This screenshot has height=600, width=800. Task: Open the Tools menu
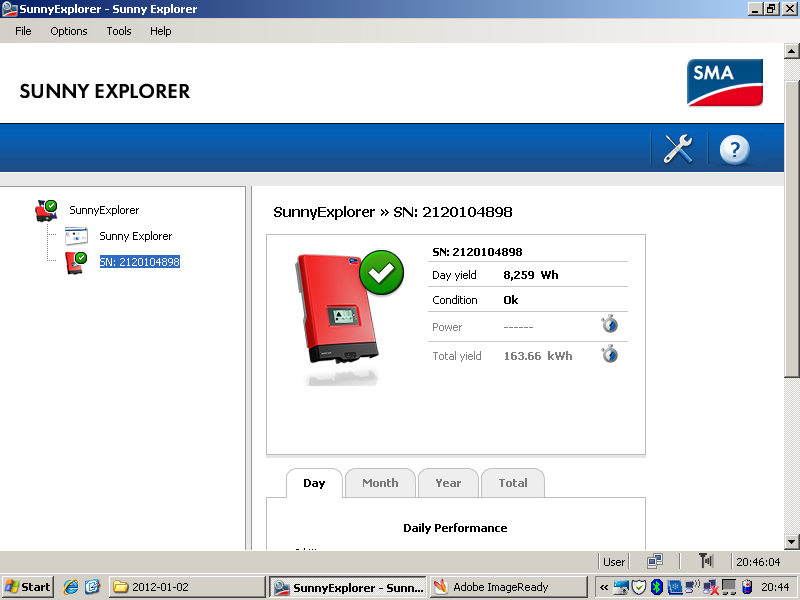click(119, 31)
